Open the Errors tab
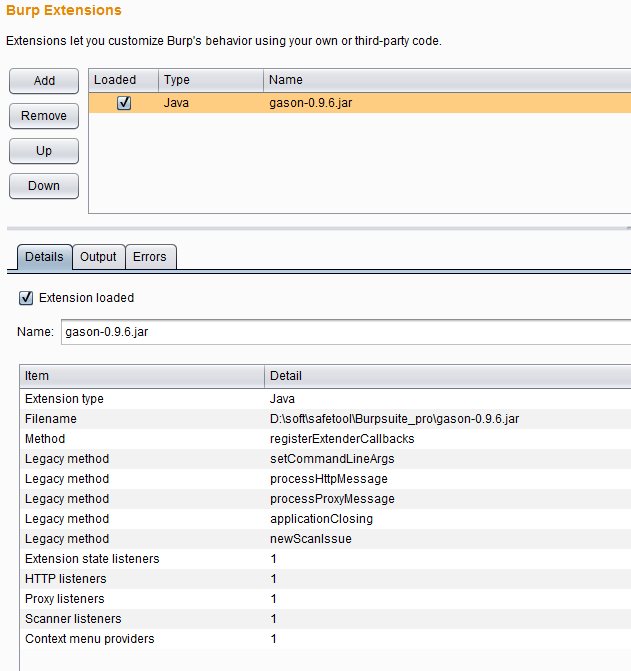 coord(150,257)
